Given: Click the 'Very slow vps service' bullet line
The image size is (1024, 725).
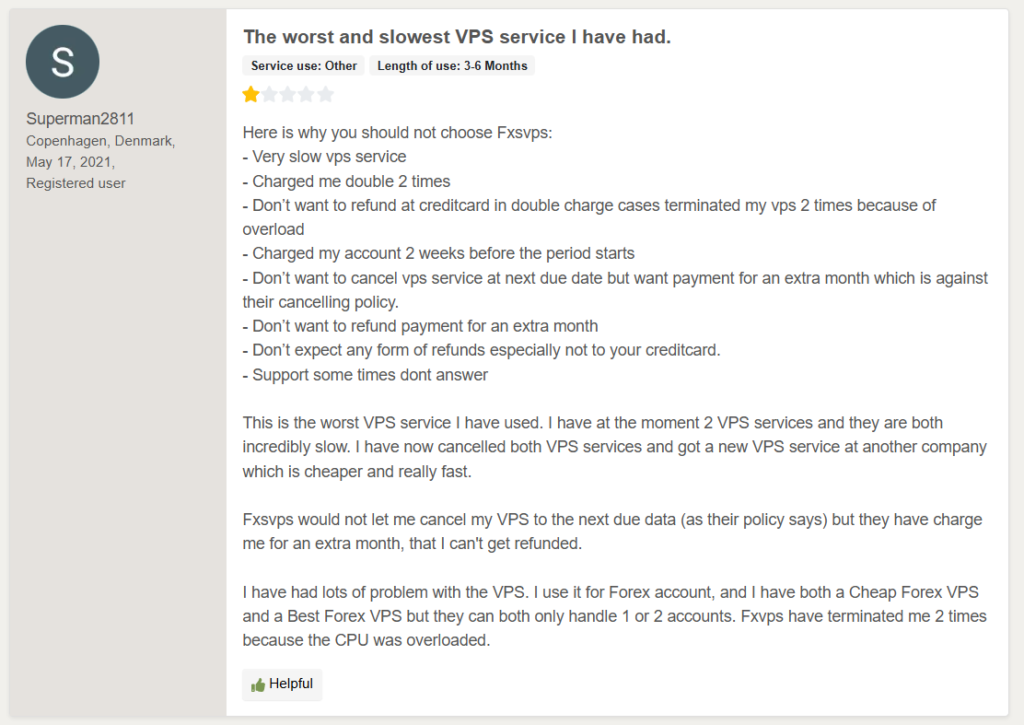Looking at the screenshot, I should coord(325,156).
